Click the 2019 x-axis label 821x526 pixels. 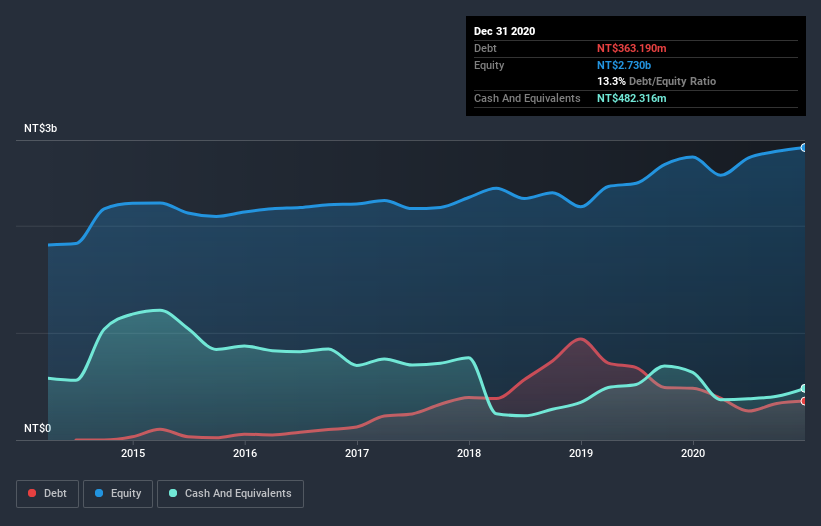pyautogui.click(x=581, y=453)
